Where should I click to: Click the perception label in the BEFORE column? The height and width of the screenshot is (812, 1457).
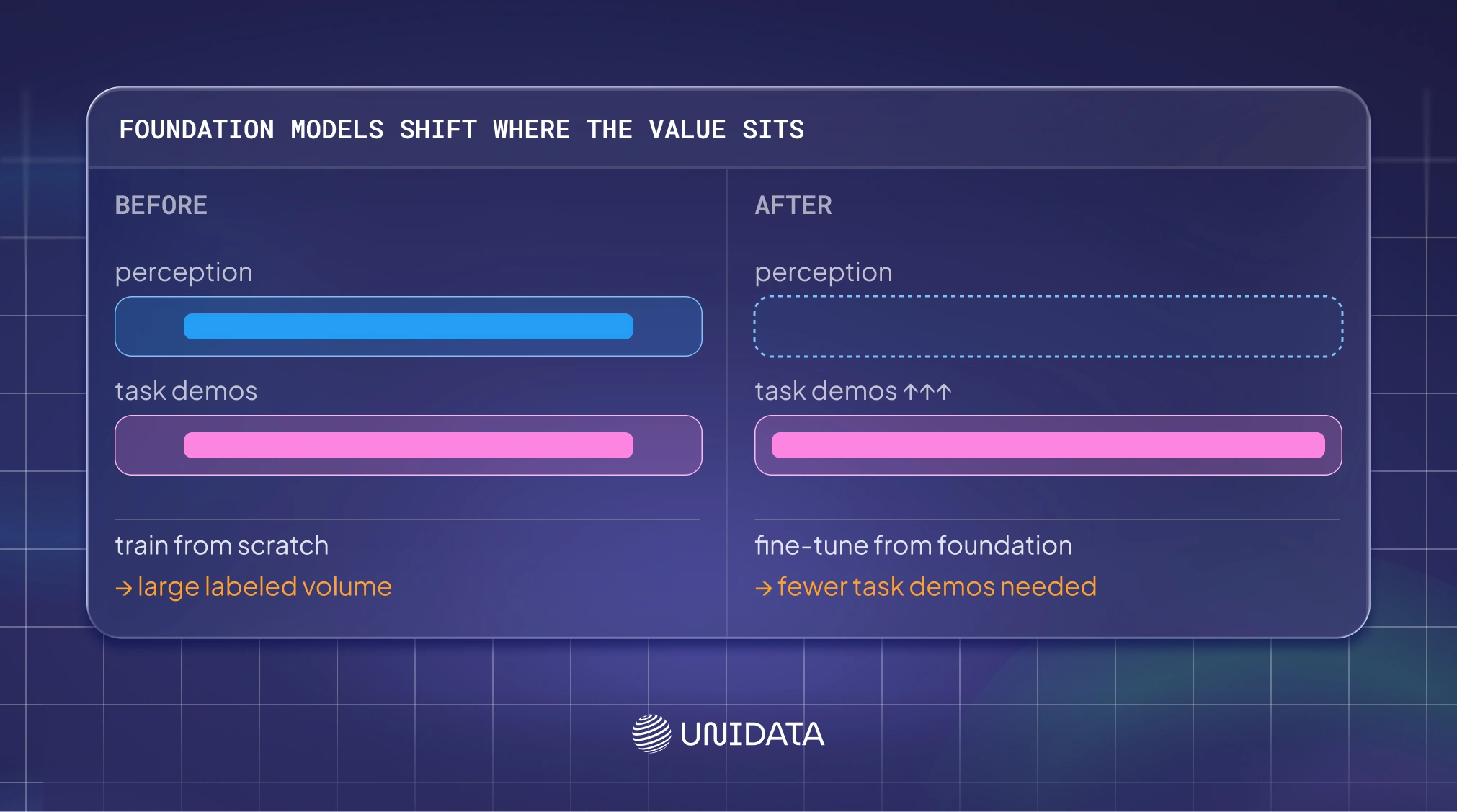(x=184, y=273)
